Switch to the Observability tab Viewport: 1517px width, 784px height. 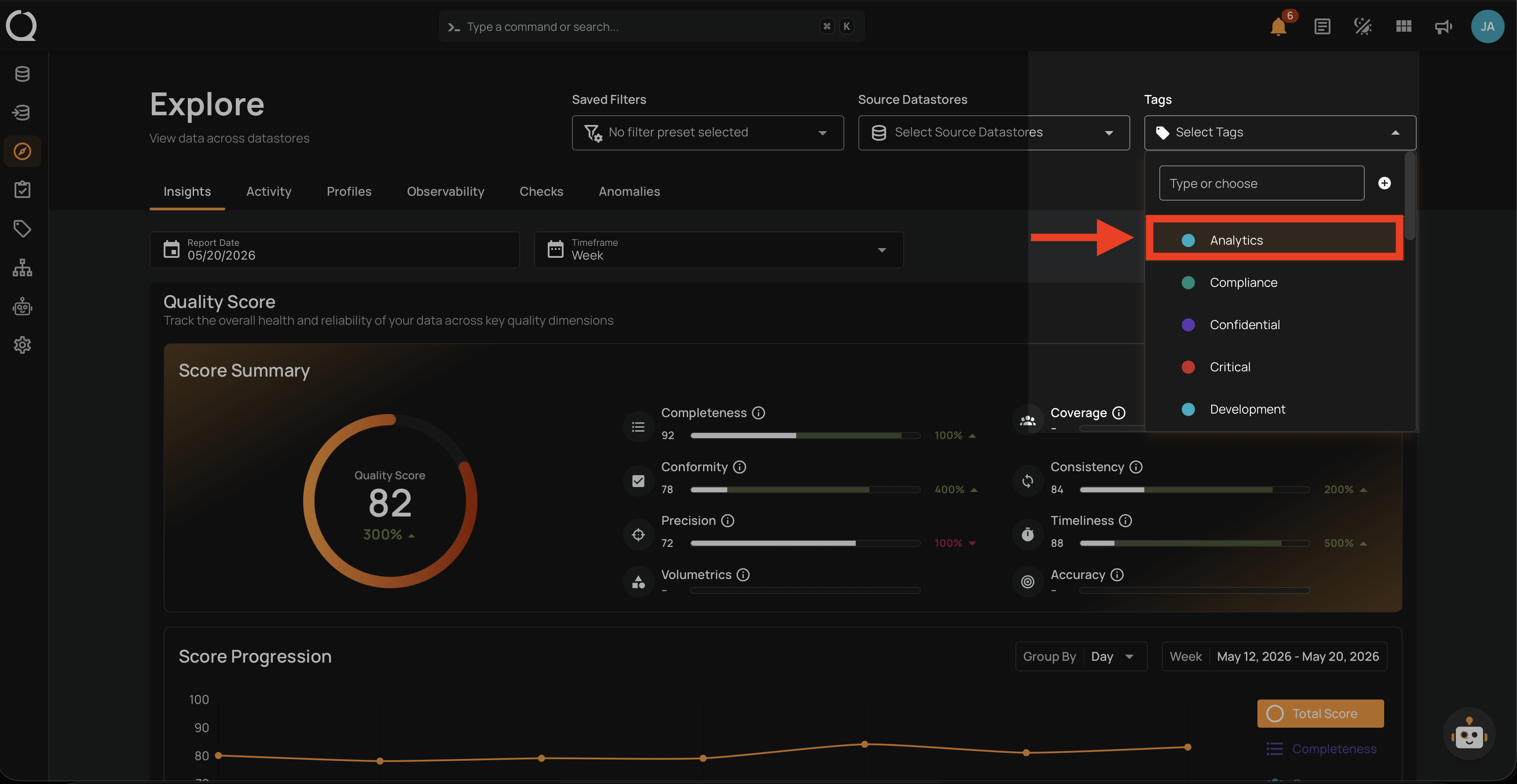point(445,191)
